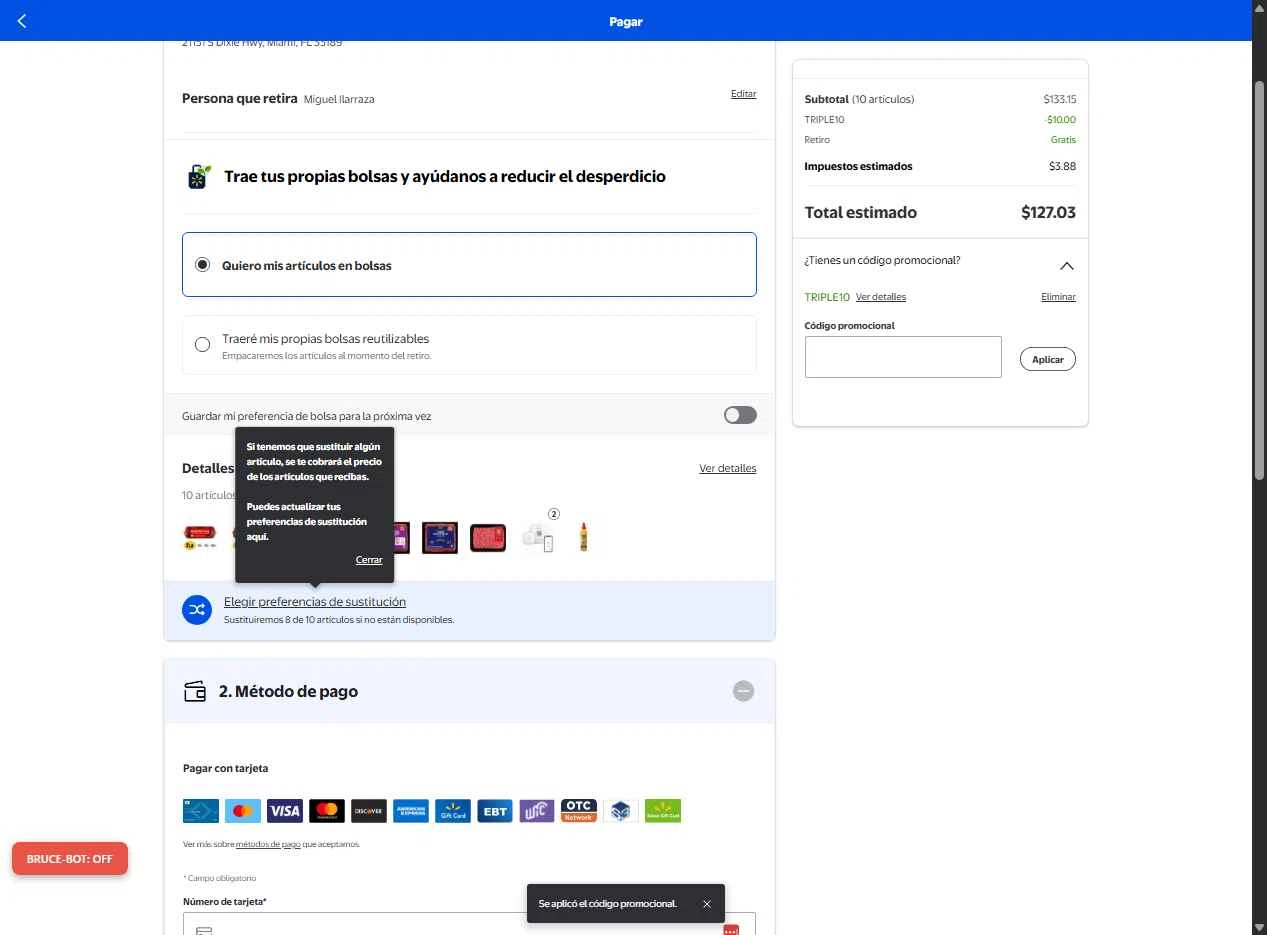The height and width of the screenshot is (935, 1267).
Task: Click the Total estimado $127.03 amount
Action: point(1048,212)
